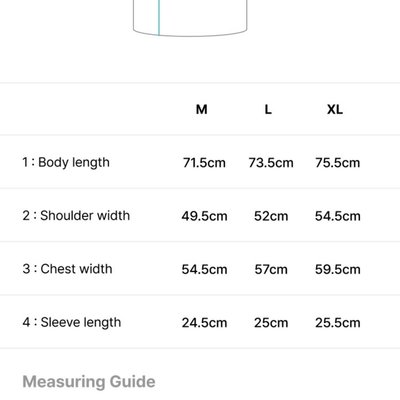The image size is (400, 400).
Task: Click the teal body length line on diagram
Action: (159, 18)
